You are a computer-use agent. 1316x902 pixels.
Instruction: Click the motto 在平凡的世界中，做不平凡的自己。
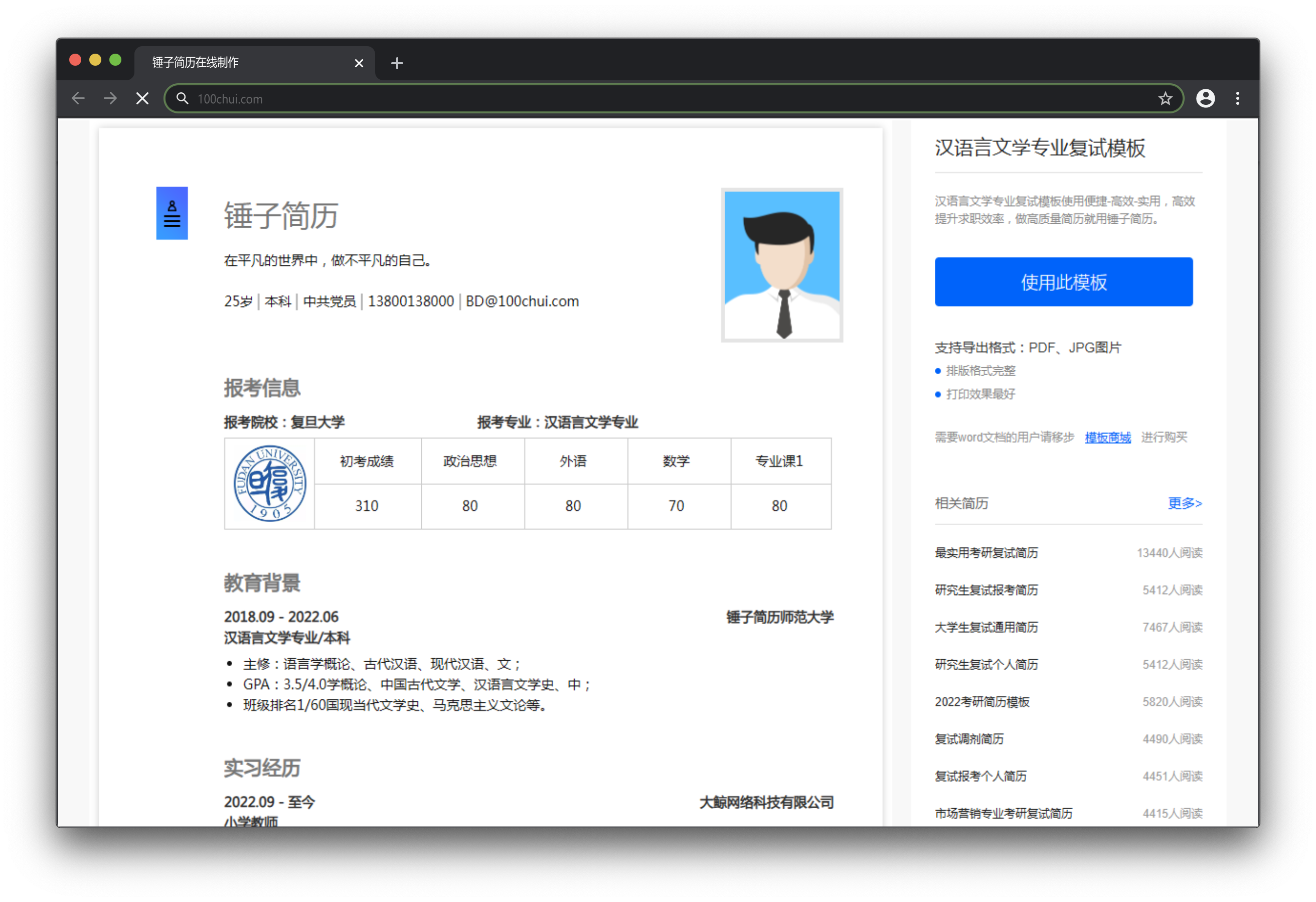[x=328, y=260]
